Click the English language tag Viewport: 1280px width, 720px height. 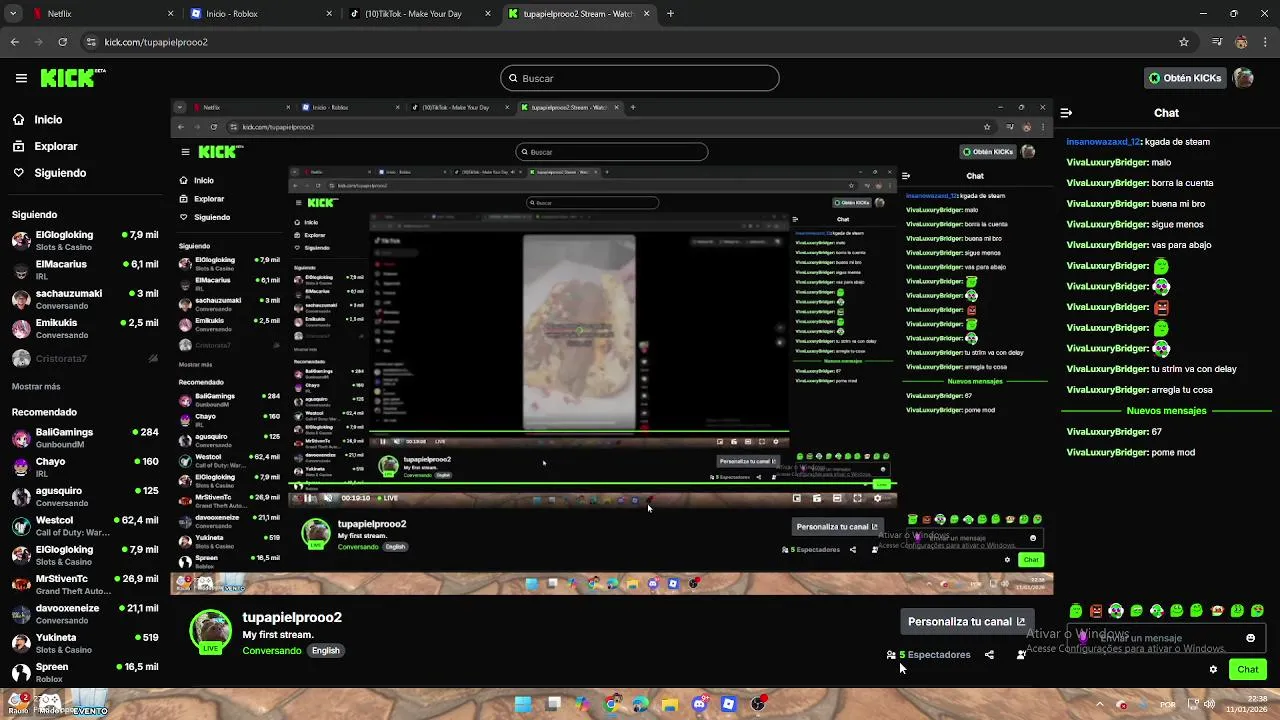[326, 651]
